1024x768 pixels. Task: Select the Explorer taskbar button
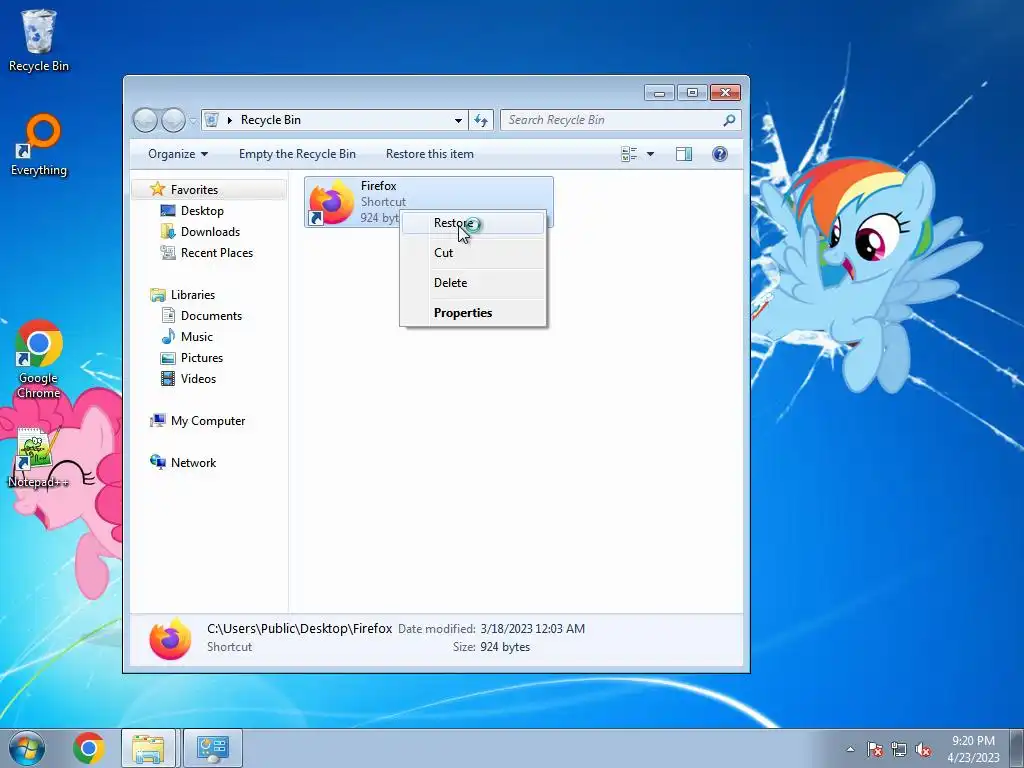(148, 748)
